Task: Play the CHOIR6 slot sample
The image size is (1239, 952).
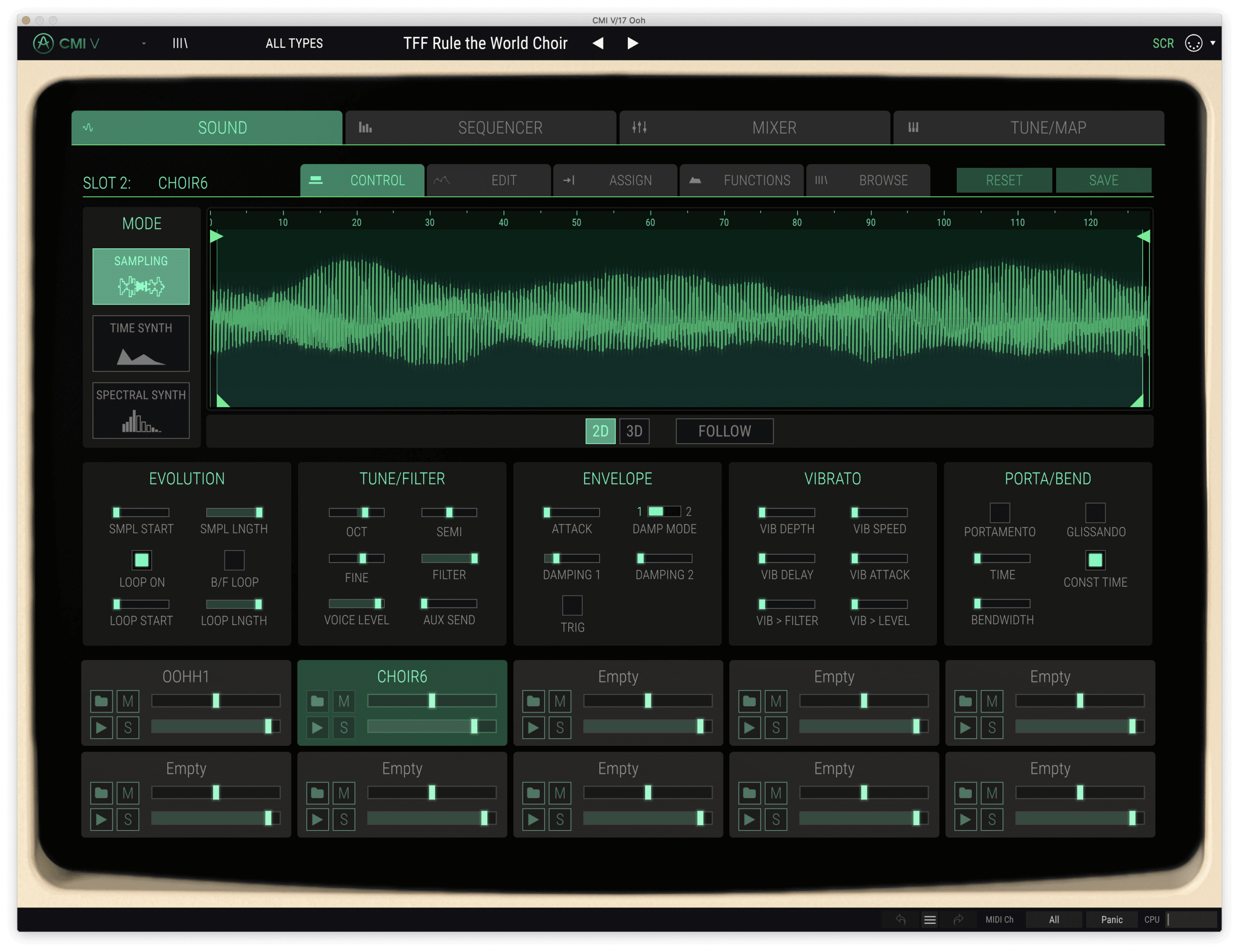Action: 317,727
